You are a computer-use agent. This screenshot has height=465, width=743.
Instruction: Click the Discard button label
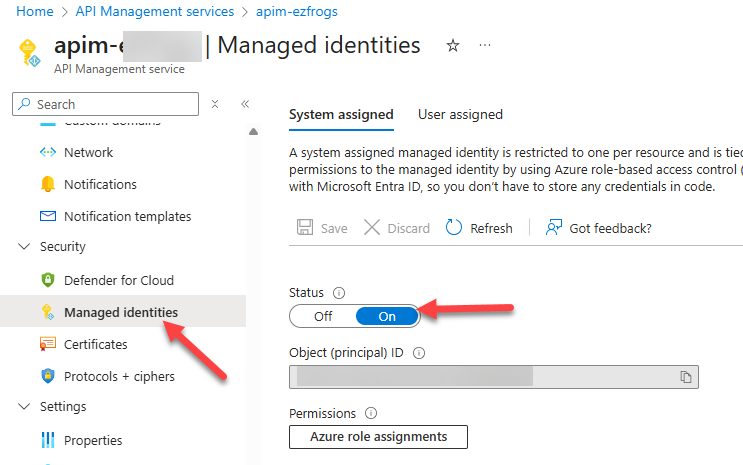[408, 228]
